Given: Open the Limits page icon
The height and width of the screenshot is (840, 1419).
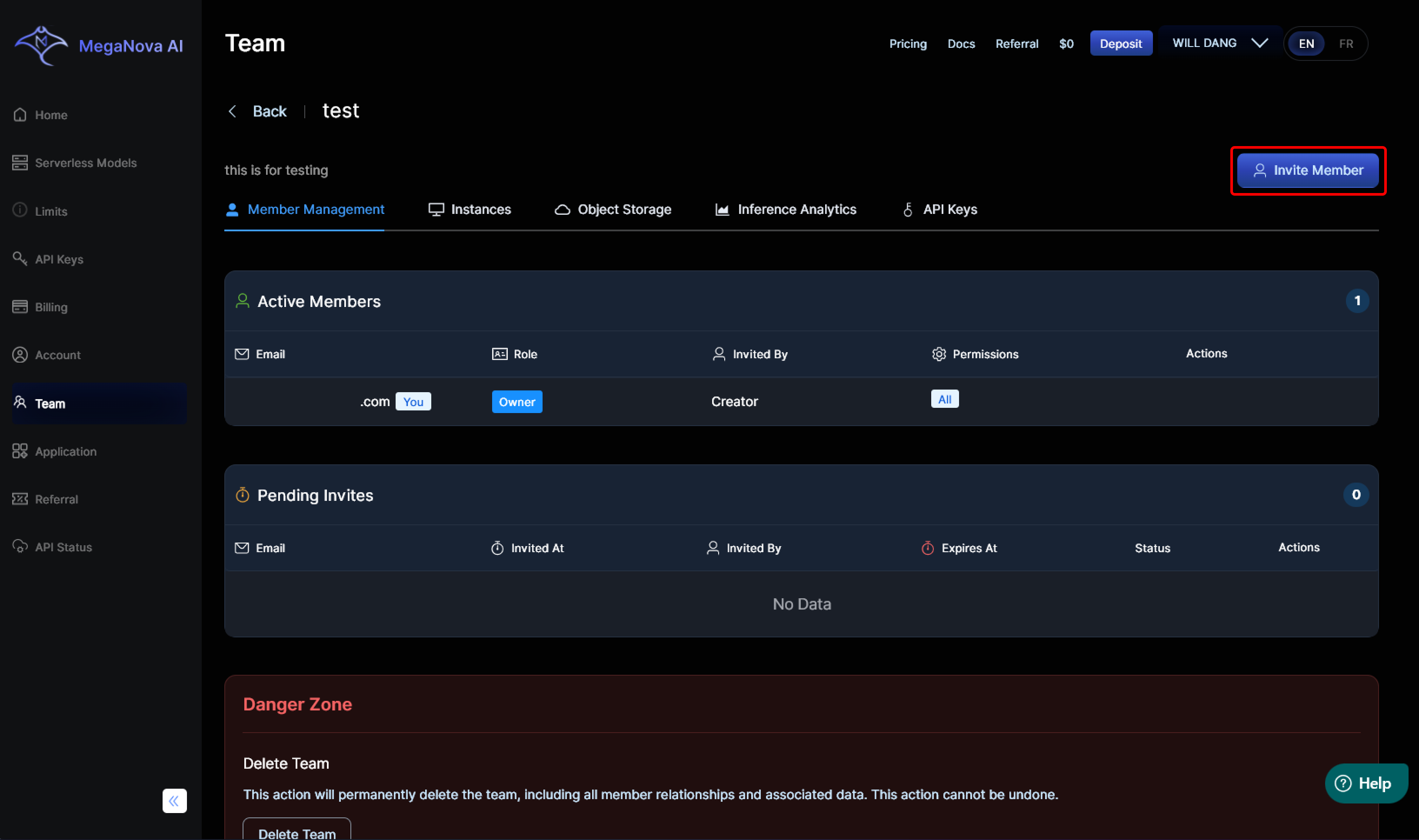Looking at the screenshot, I should [20, 210].
